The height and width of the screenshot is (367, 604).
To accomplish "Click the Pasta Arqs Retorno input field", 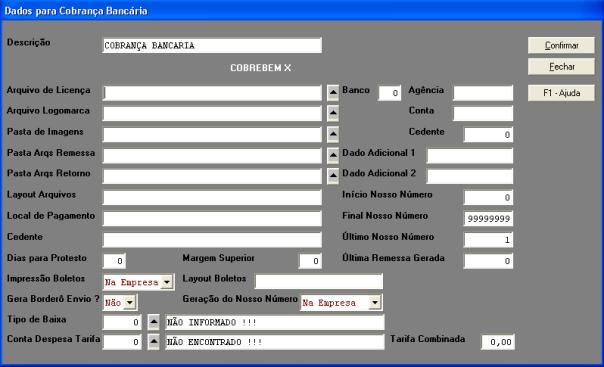I will (212, 176).
